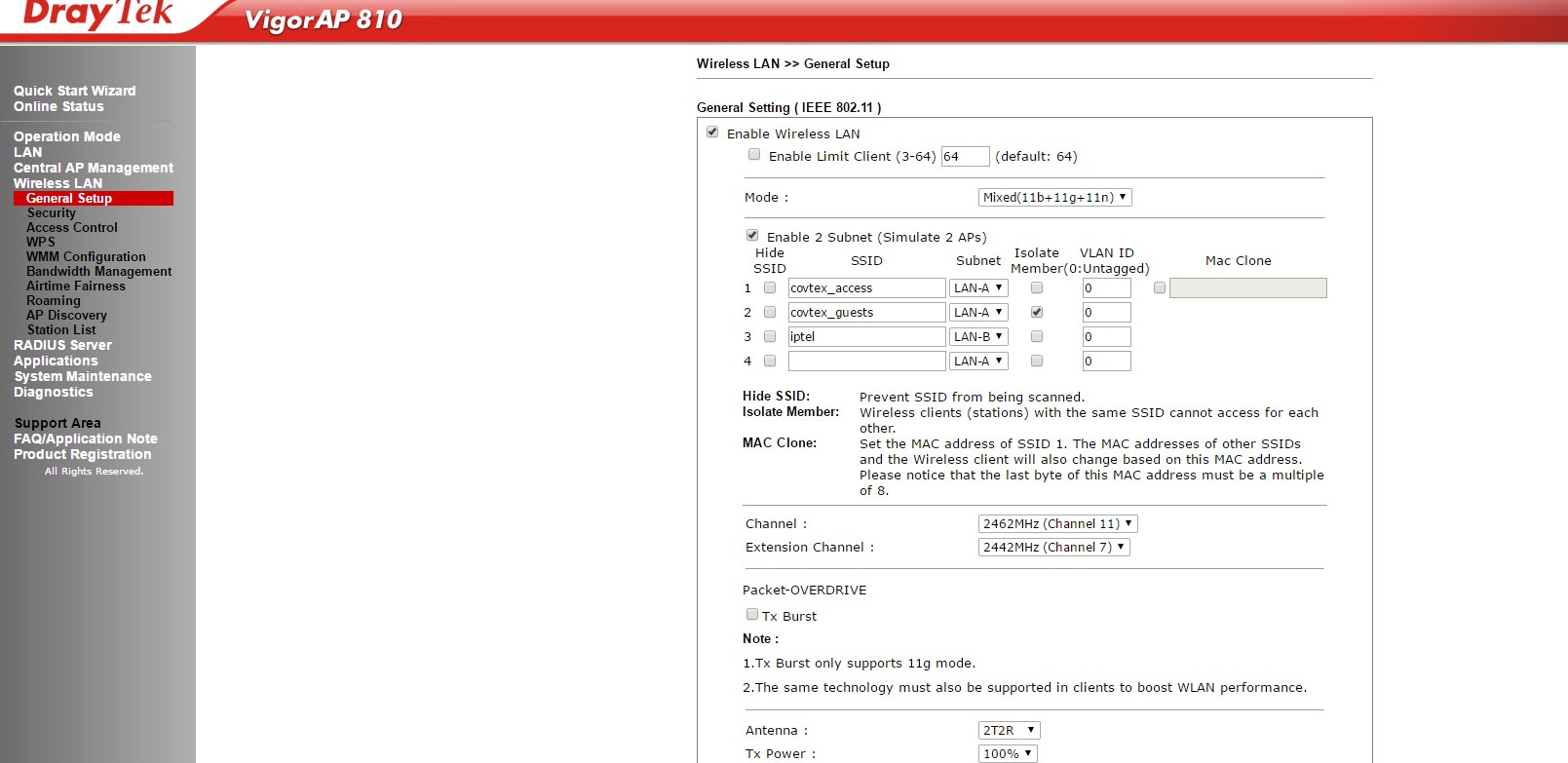The height and width of the screenshot is (763, 1568).
Task: Enable the Tx Burst checkbox
Action: tap(752, 615)
